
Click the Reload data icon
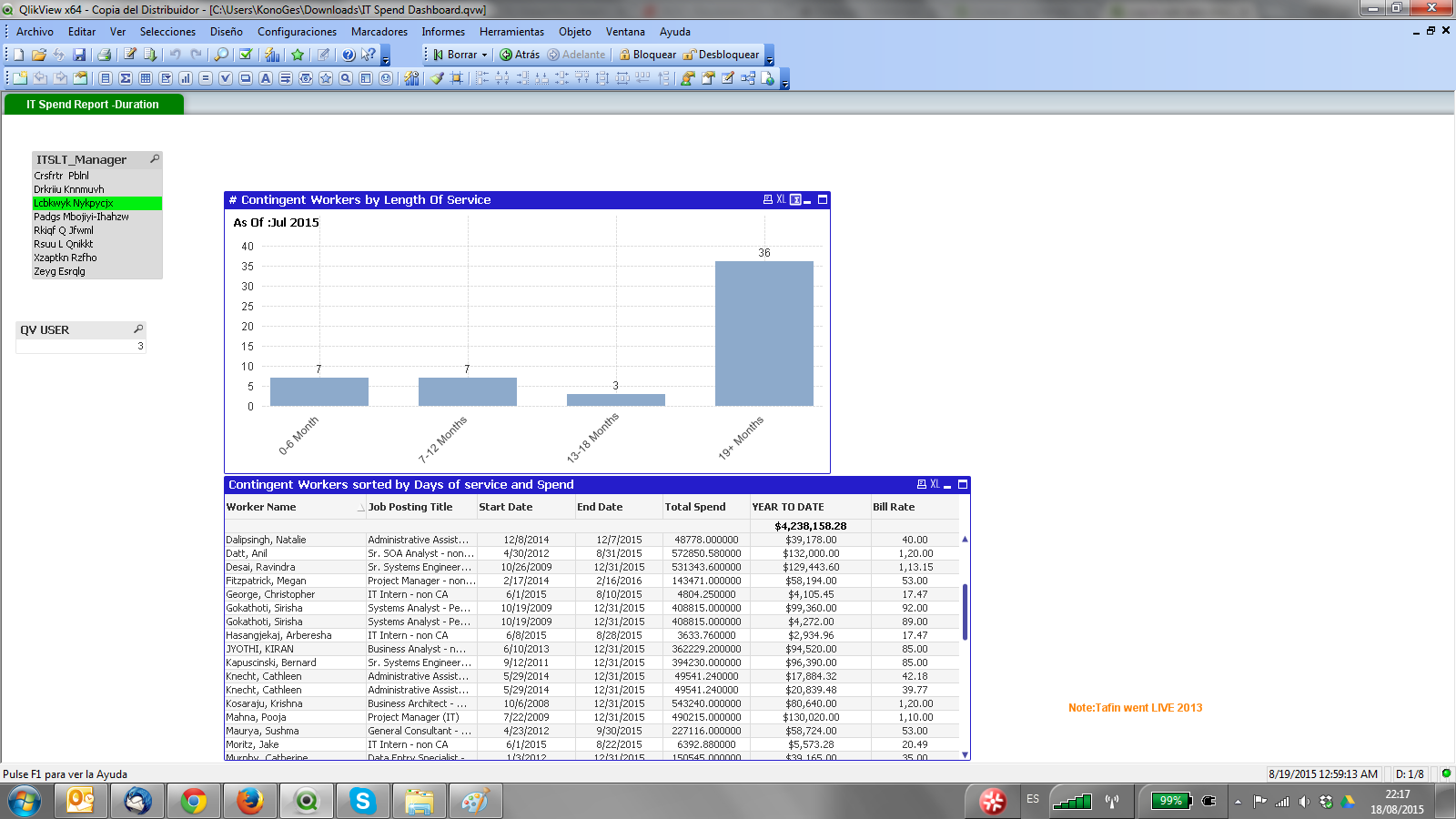coord(150,55)
